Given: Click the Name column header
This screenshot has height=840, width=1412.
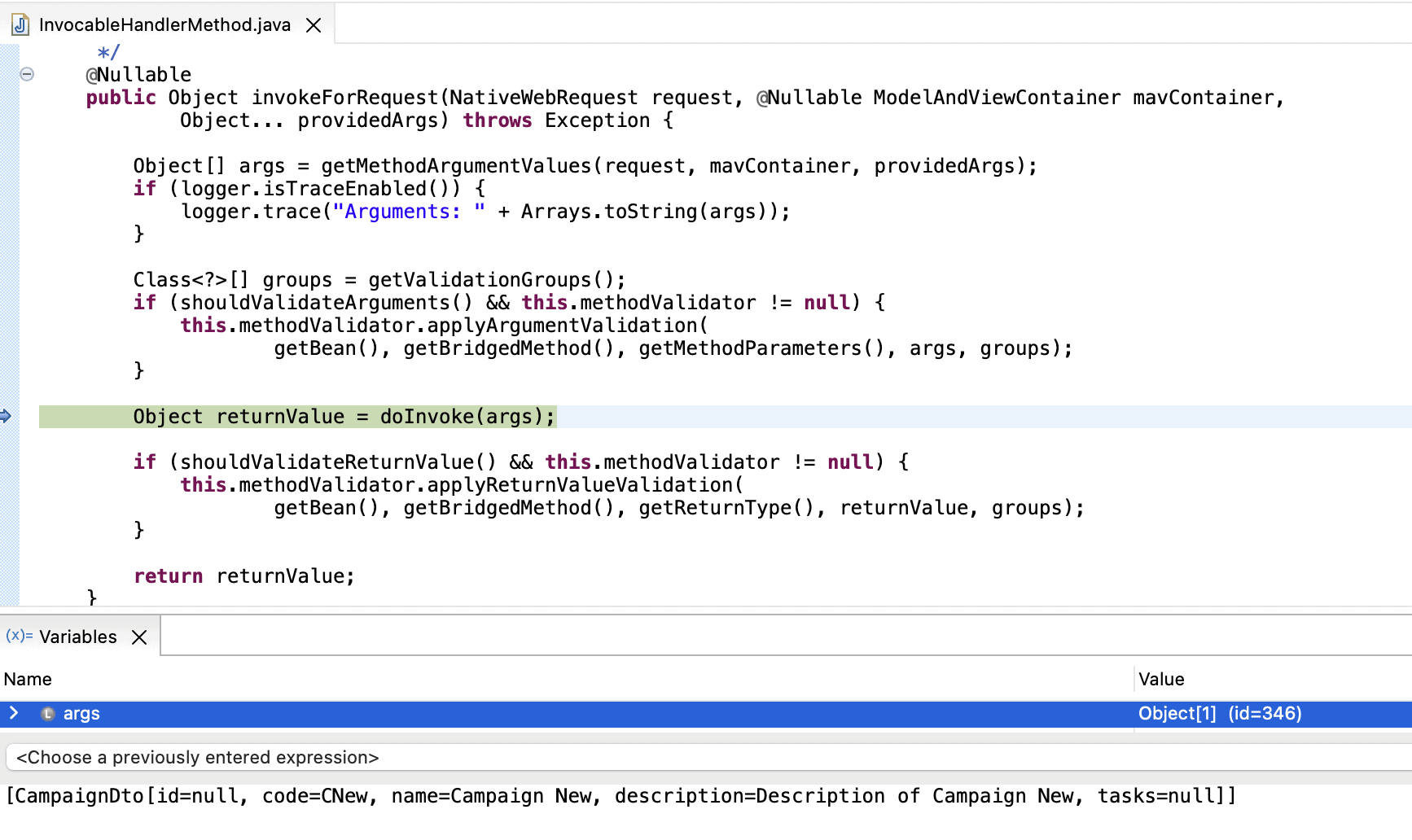Looking at the screenshot, I should [28, 679].
